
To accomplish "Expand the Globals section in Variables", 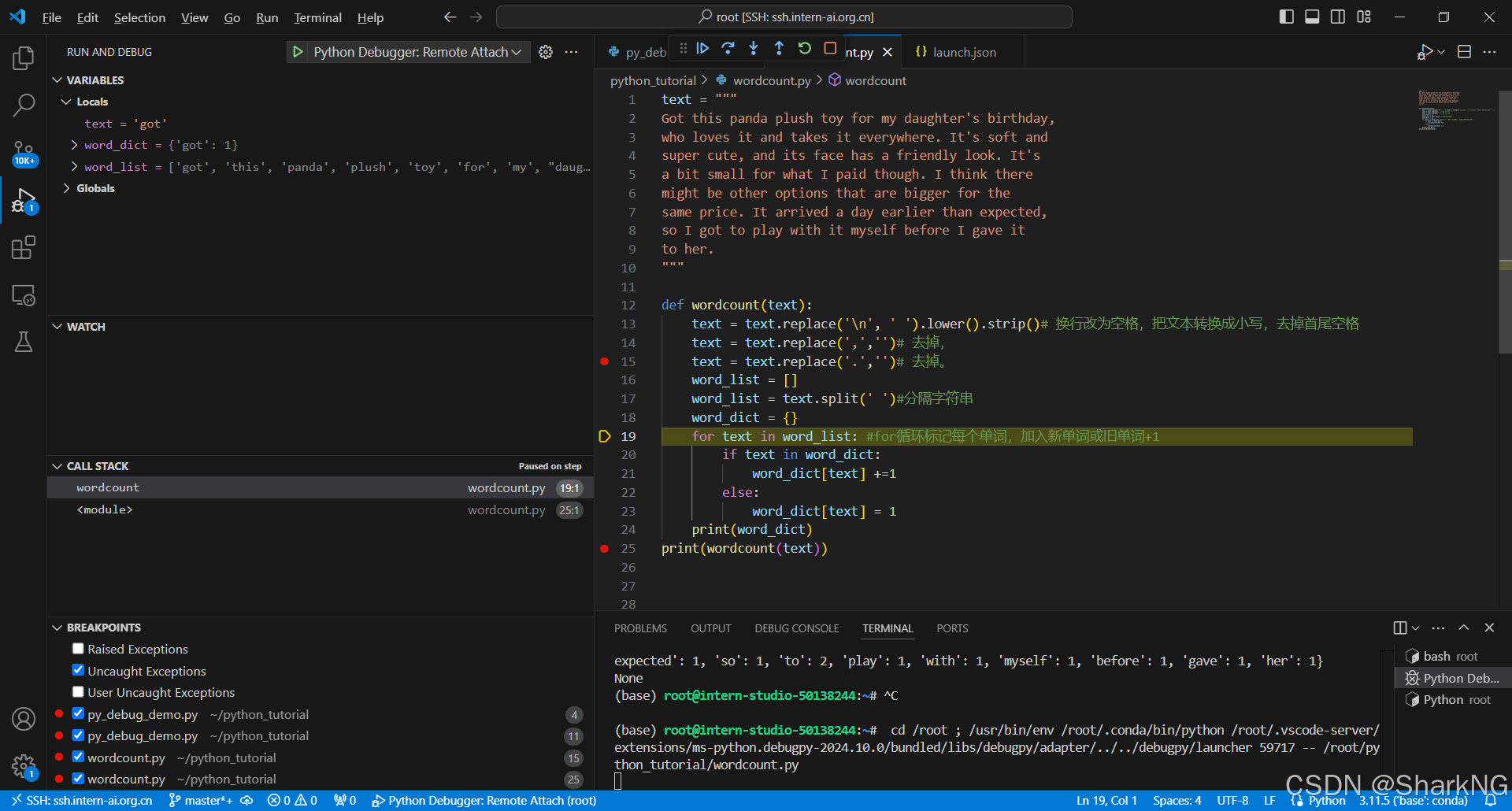I will (x=65, y=188).
